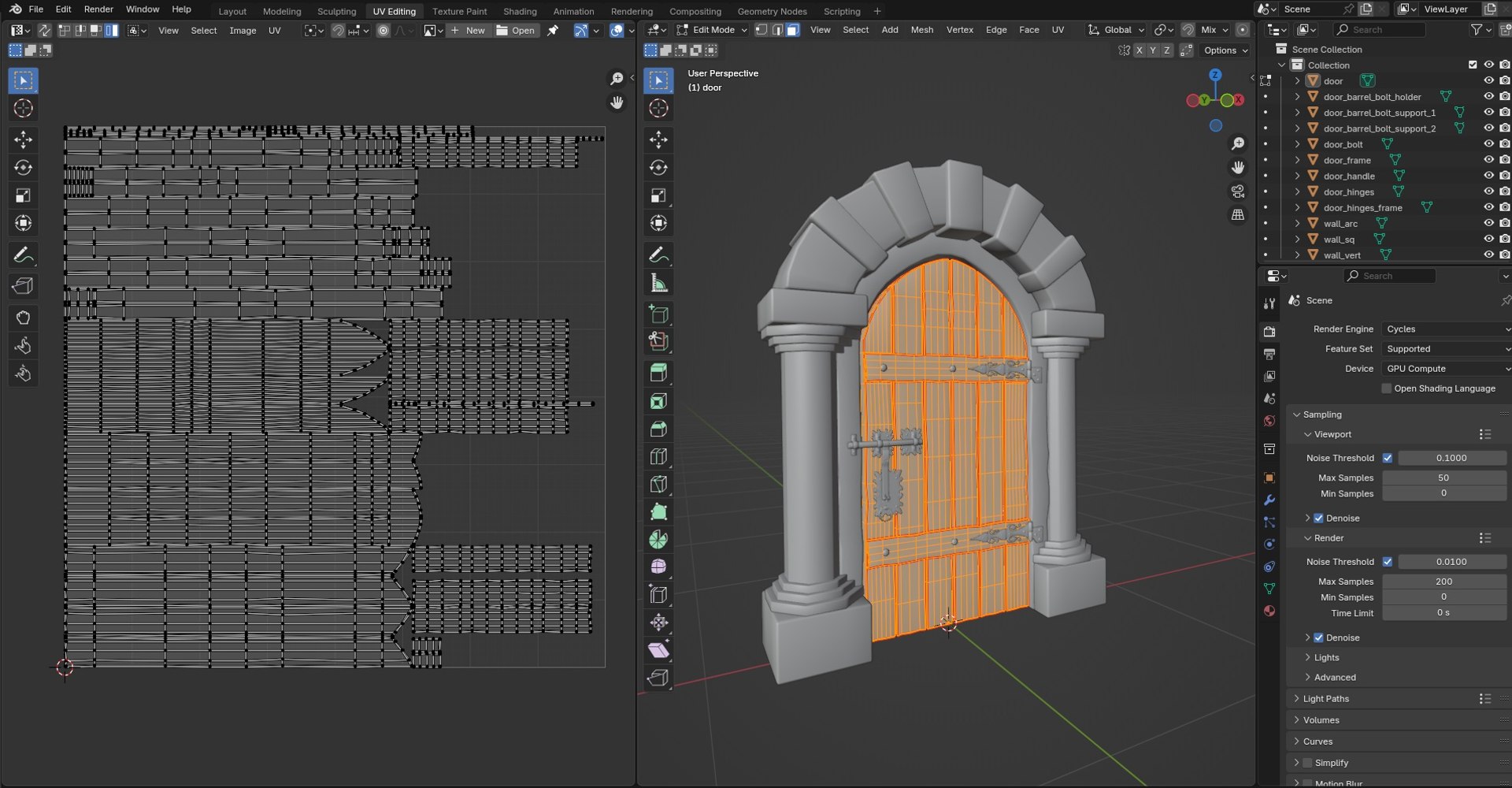Click the New image button
The width and height of the screenshot is (1512, 788).
[468, 31]
